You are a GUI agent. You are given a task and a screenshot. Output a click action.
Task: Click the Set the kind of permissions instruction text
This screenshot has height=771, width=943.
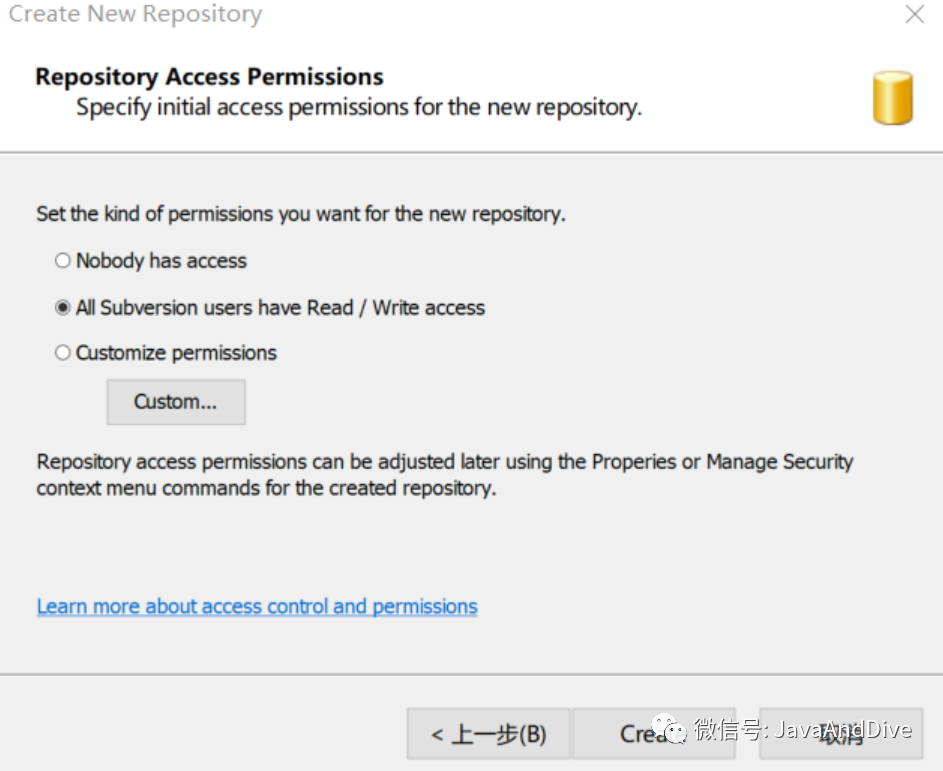301,214
